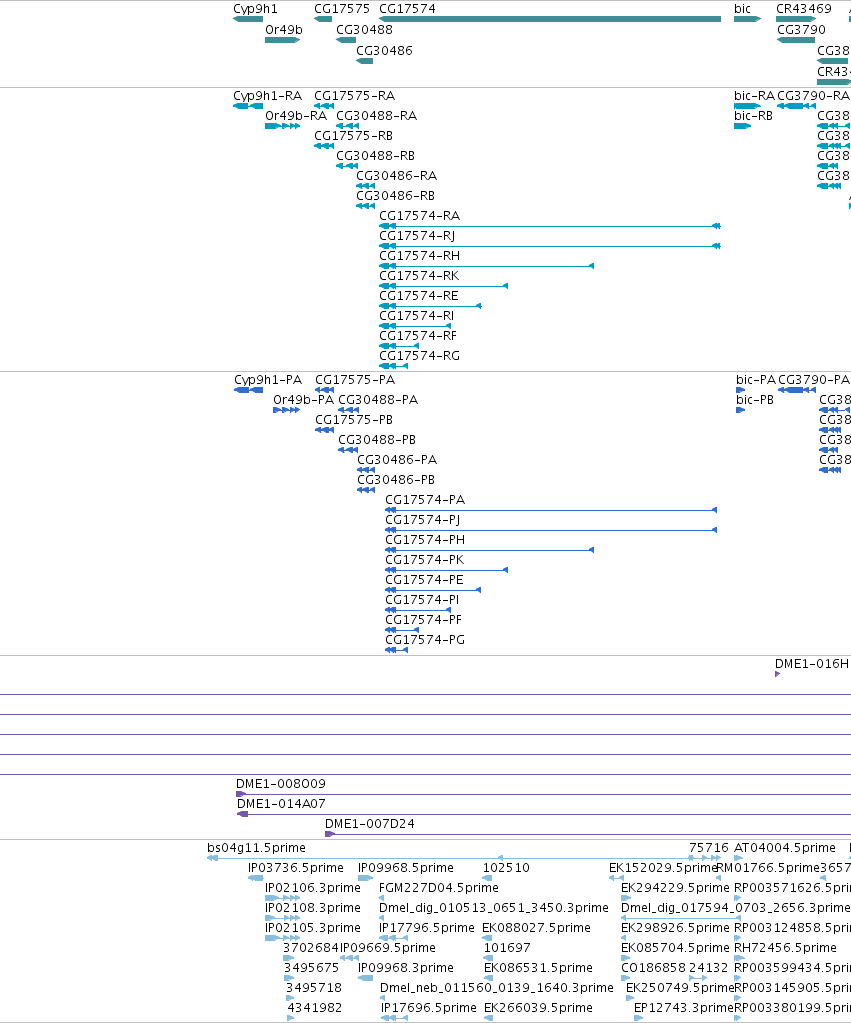Click the bic gene label
The width and height of the screenshot is (851, 1023).
pyautogui.click(x=743, y=8)
